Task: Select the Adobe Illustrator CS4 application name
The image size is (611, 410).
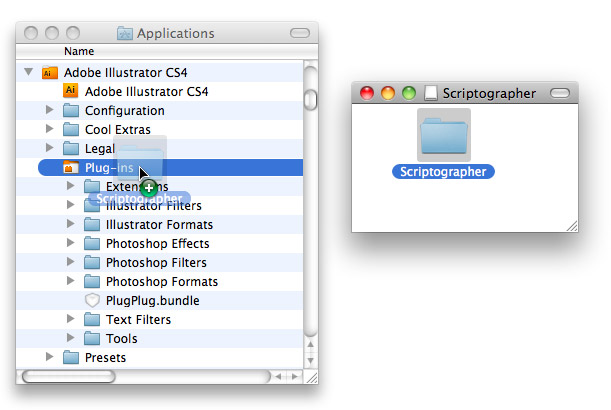Action: click(x=147, y=92)
